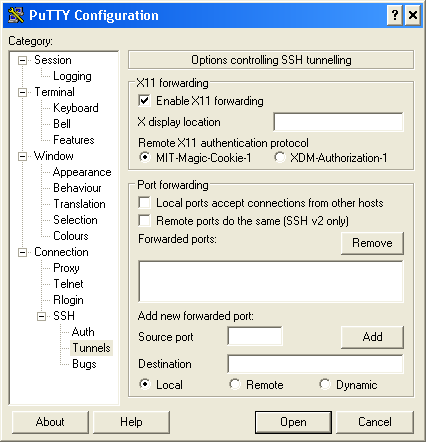Go to SSH Auth settings
Image resolution: width=426 pixels, height=442 pixels.
83,332
